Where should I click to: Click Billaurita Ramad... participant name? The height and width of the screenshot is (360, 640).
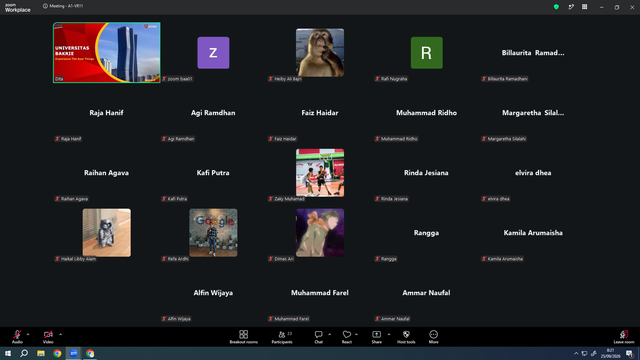[533, 53]
